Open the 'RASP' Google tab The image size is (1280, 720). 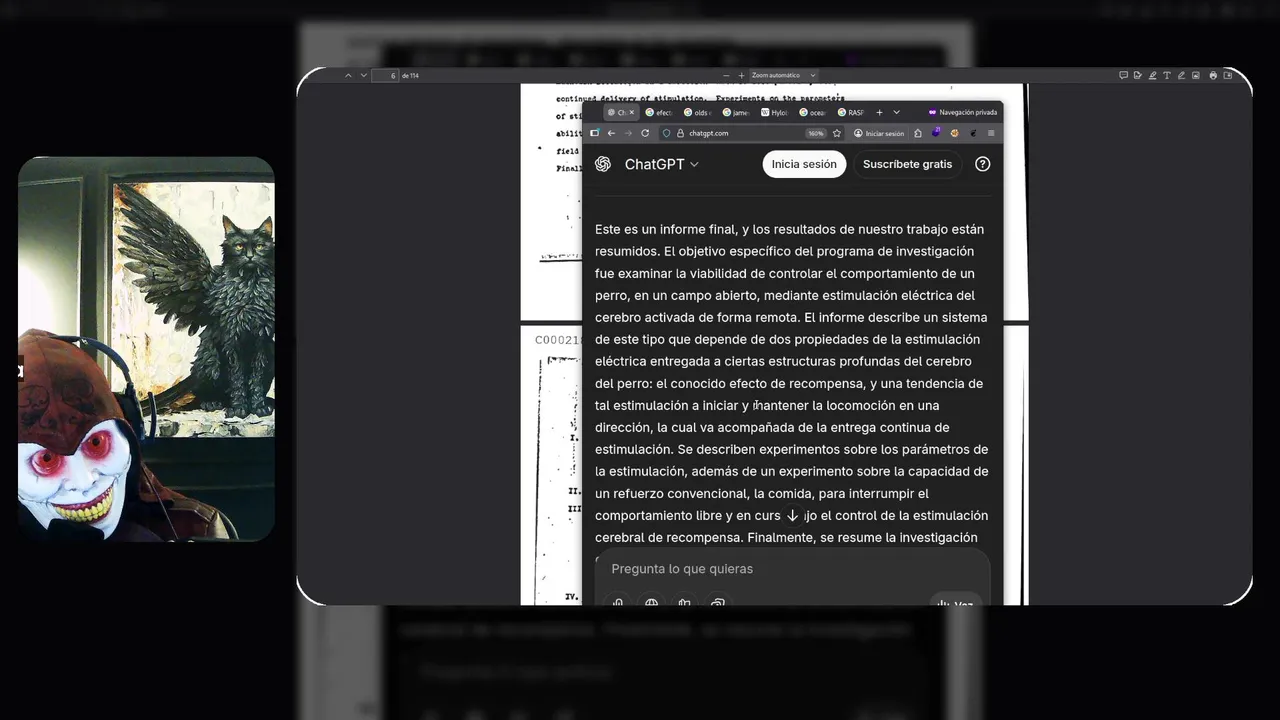pyautogui.click(x=851, y=113)
